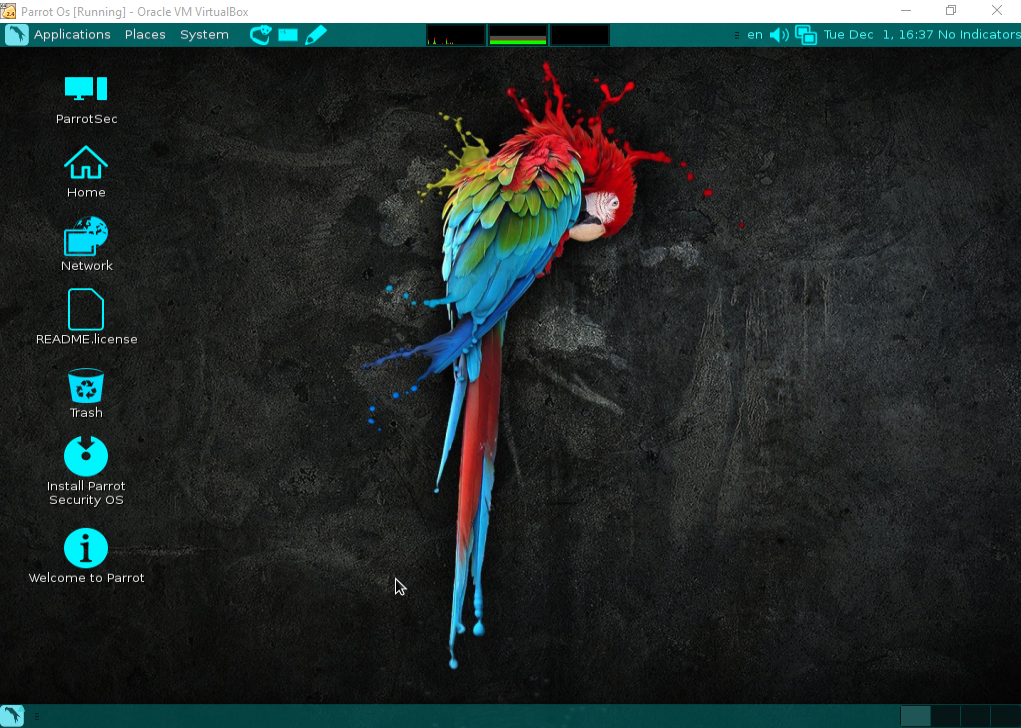1021x728 pixels.
Task: Click the terminal icon on the top panel
Action: point(287,34)
